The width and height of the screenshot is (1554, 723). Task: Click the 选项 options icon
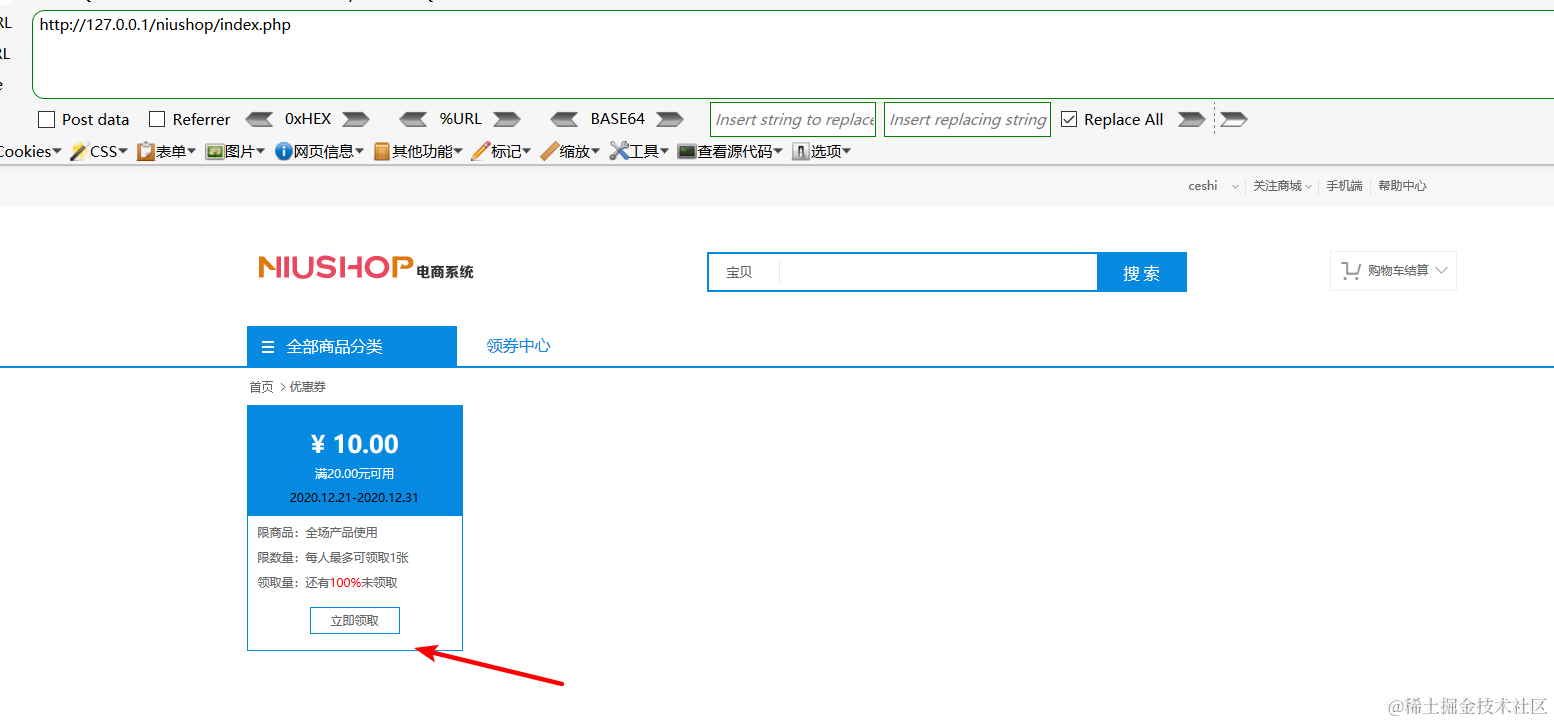tap(800, 151)
